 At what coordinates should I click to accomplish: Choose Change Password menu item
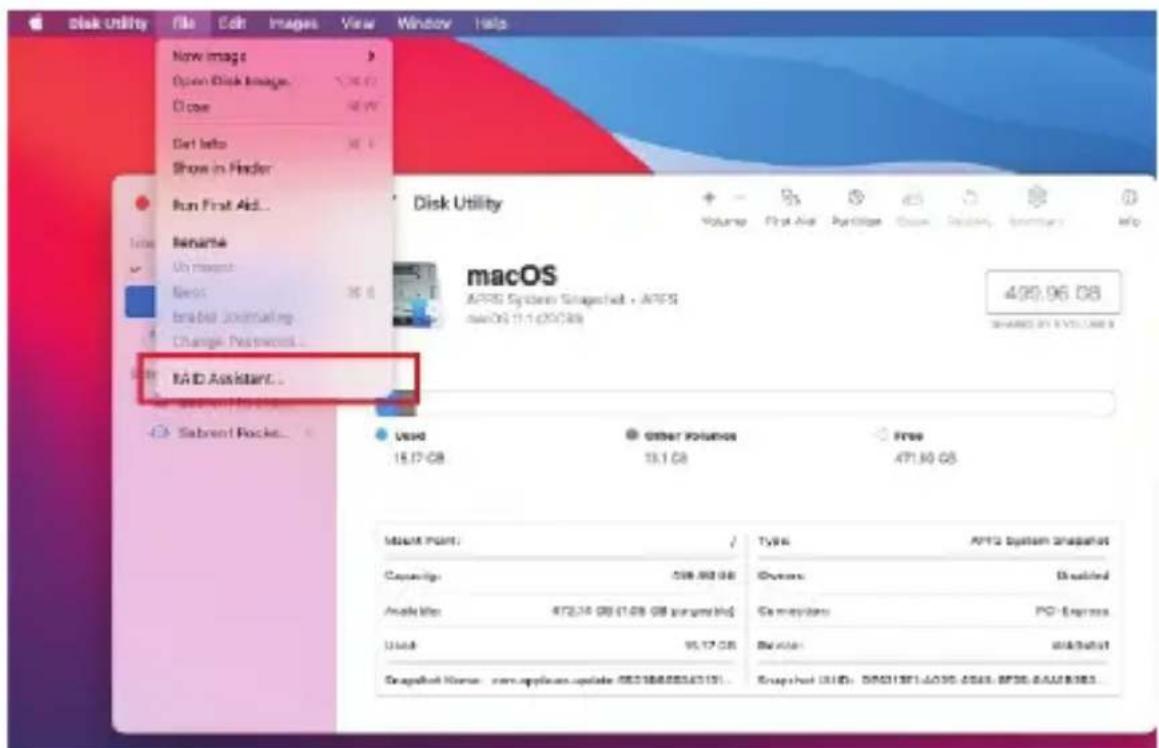click(x=273, y=341)
